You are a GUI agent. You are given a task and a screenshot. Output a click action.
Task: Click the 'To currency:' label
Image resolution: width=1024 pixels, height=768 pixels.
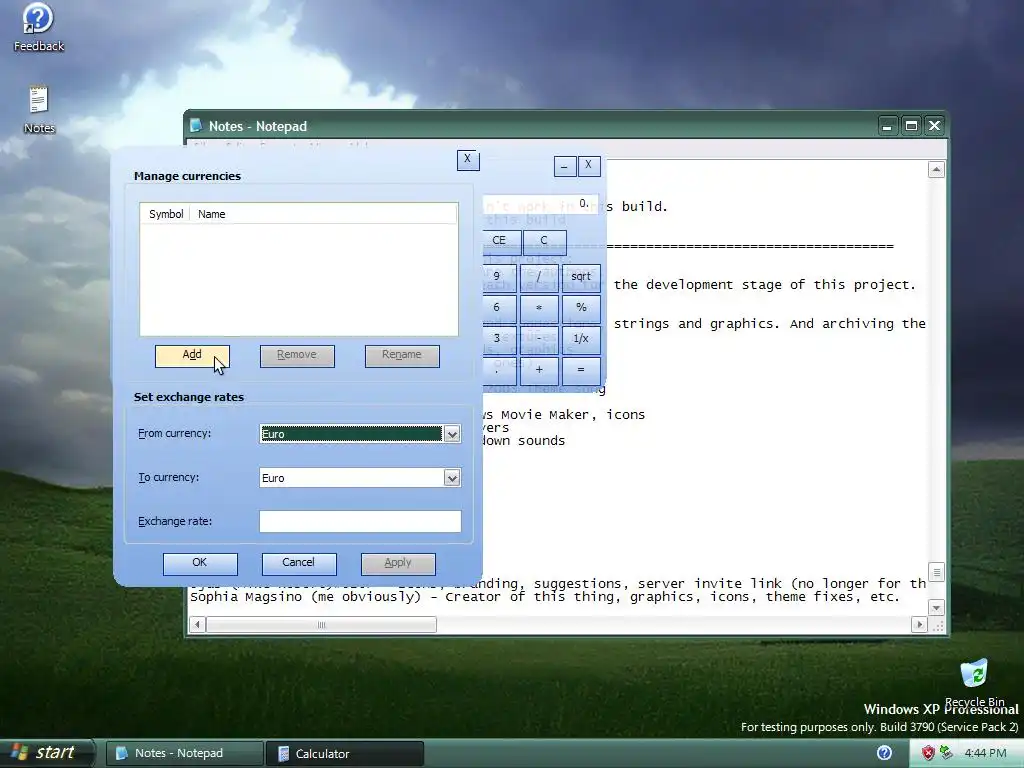(168, 477)
